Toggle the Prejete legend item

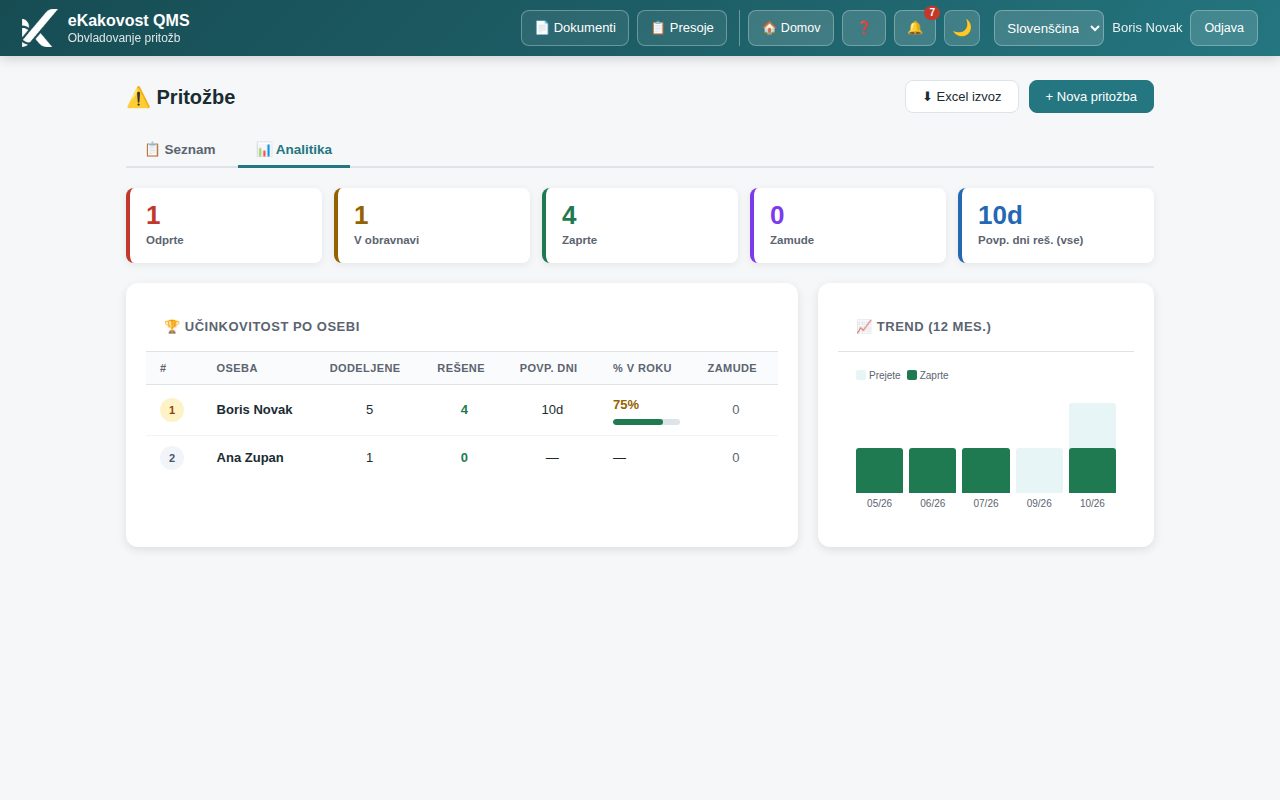tap(878, 375)
